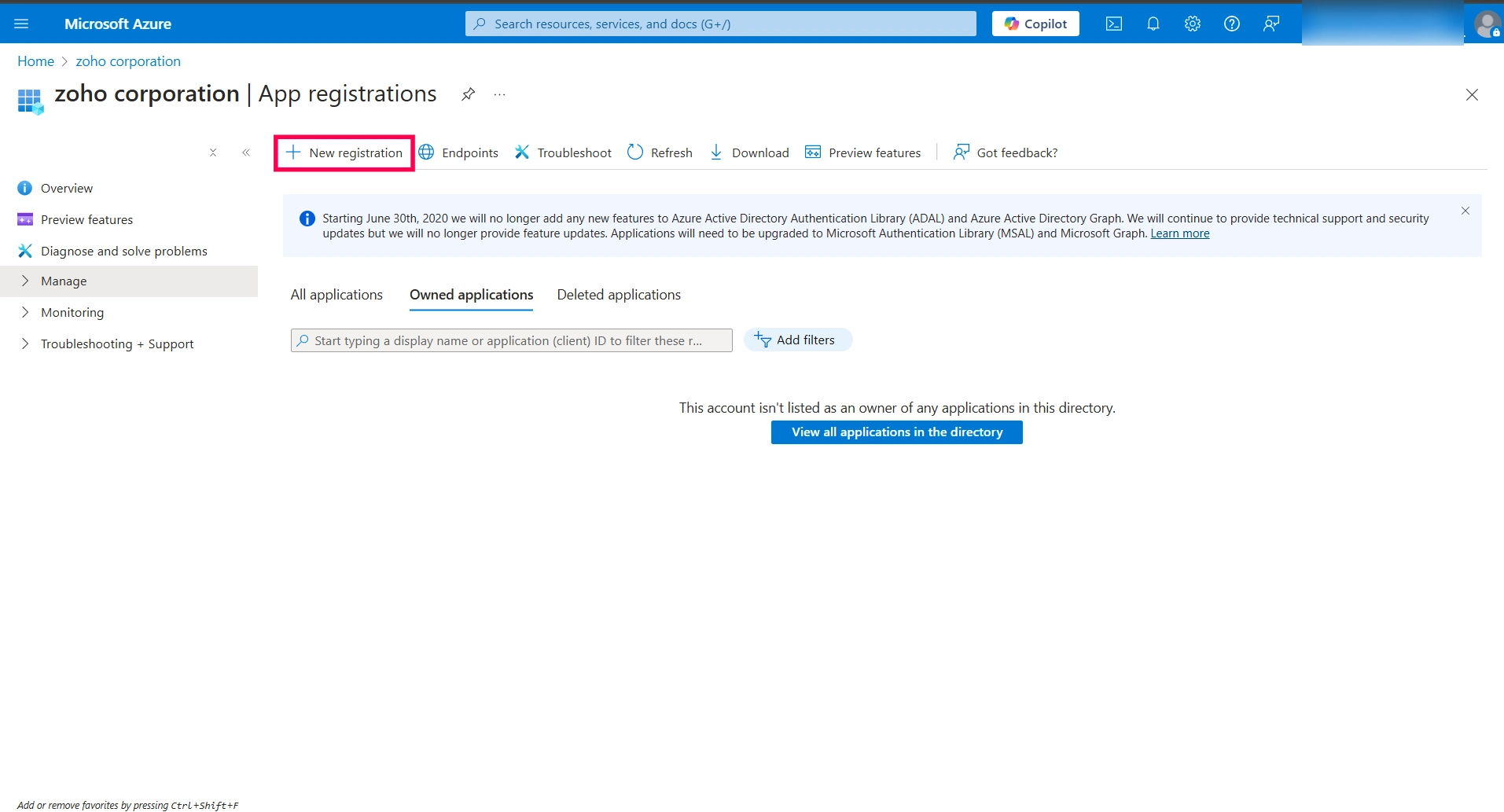Screen dimensions: 1504x812
Task: Open the notifications bell
Action: click(x=1153, y=24)
